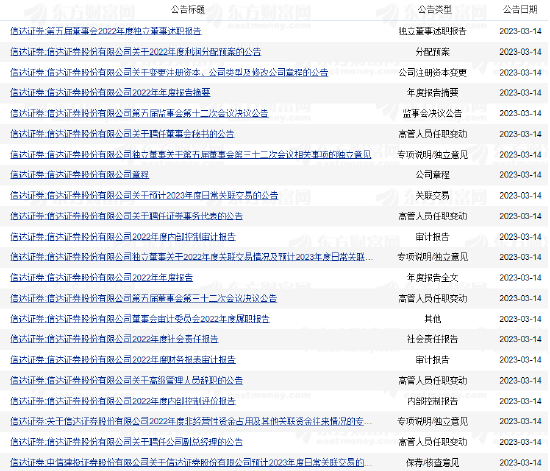
Task: Open the 2022年年度报告摘要 link
Action: coord(110,93)
